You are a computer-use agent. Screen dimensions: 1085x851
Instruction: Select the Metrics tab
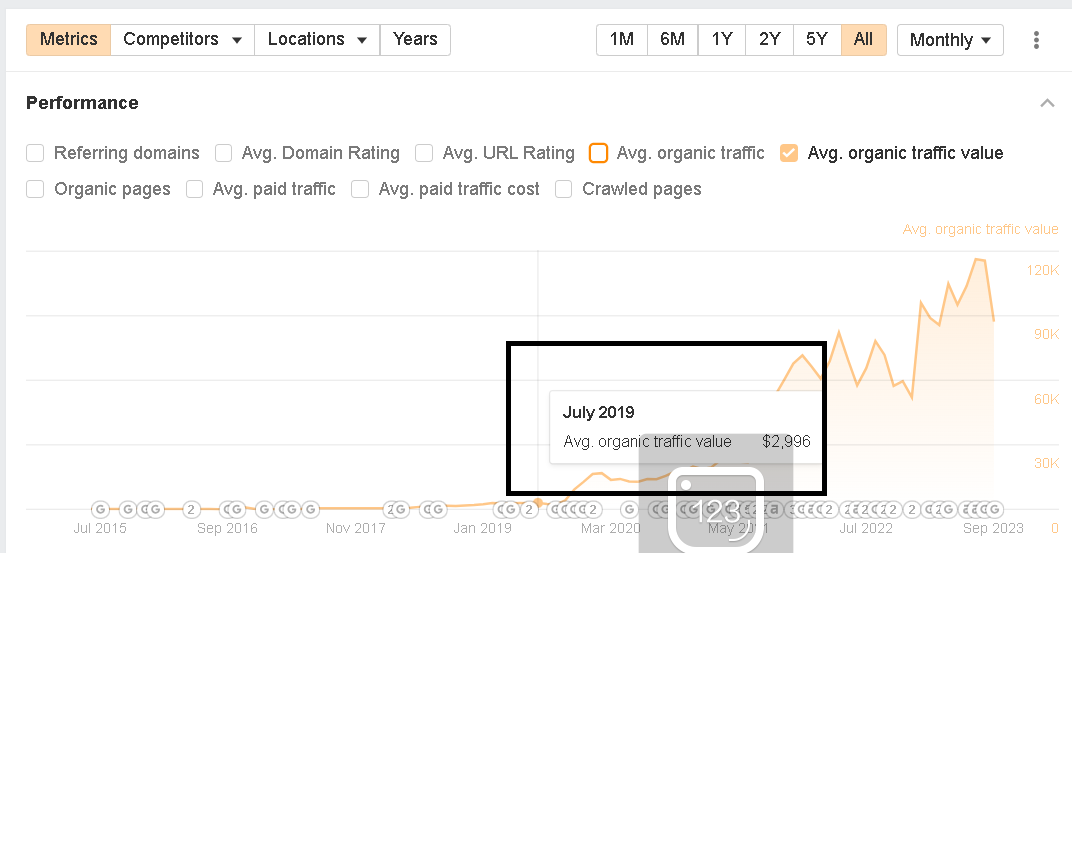point(69,40)
